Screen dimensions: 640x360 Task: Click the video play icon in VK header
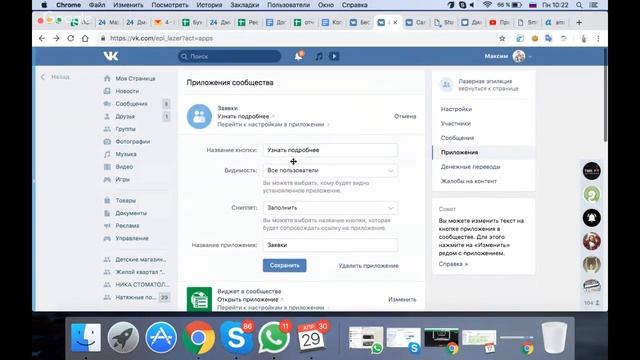click(x=334, y=56)
